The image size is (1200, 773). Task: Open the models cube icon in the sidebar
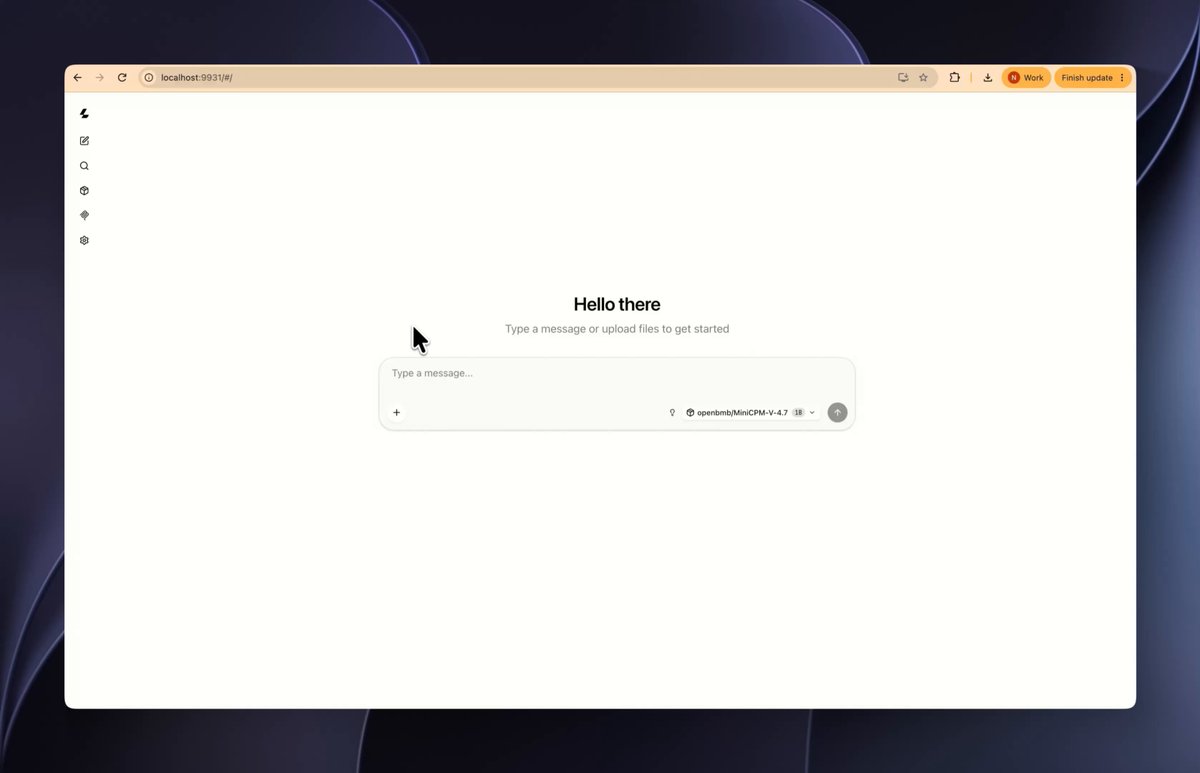(x=84, y=190)
